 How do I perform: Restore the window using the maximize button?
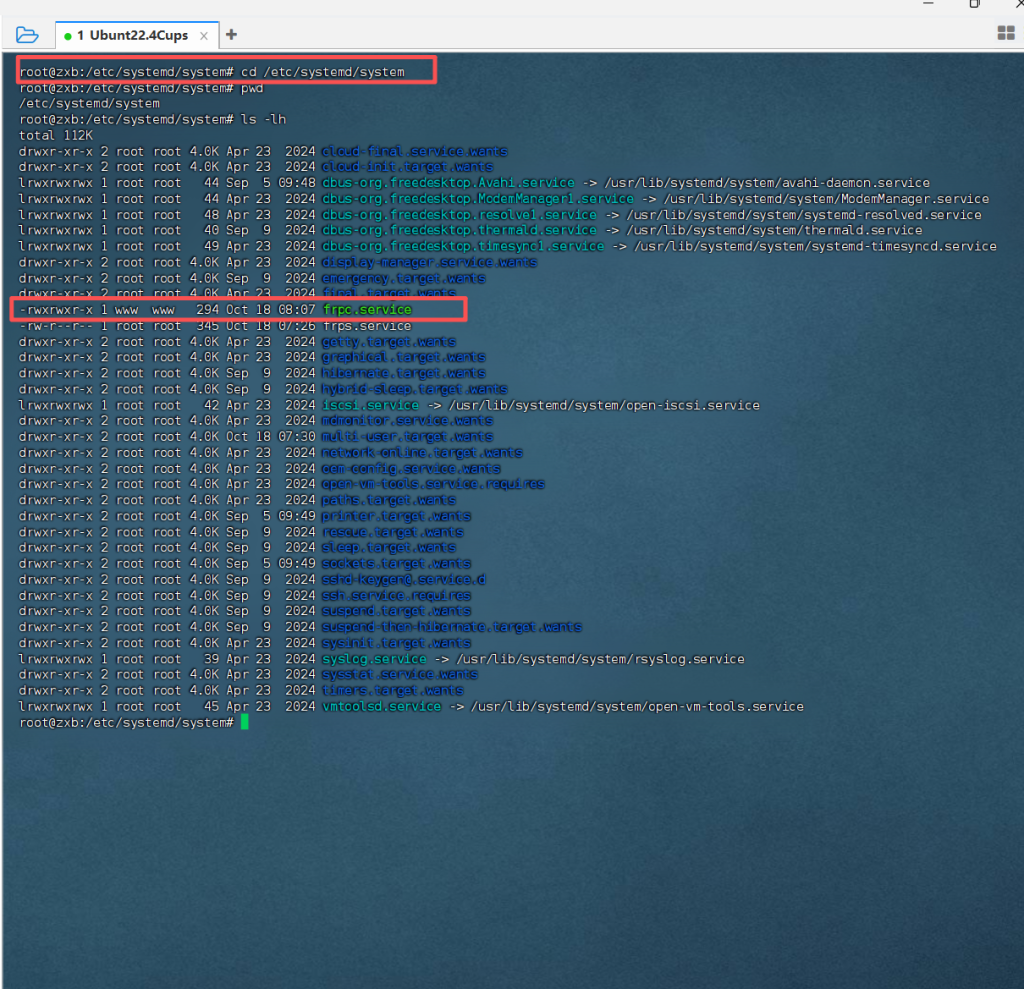[x=974, y=4]
